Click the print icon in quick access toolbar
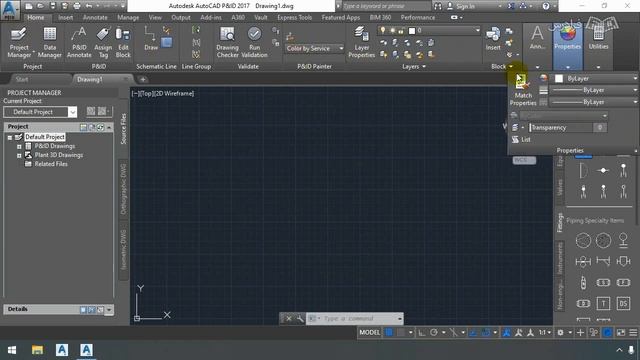 (x=76, y=6)
